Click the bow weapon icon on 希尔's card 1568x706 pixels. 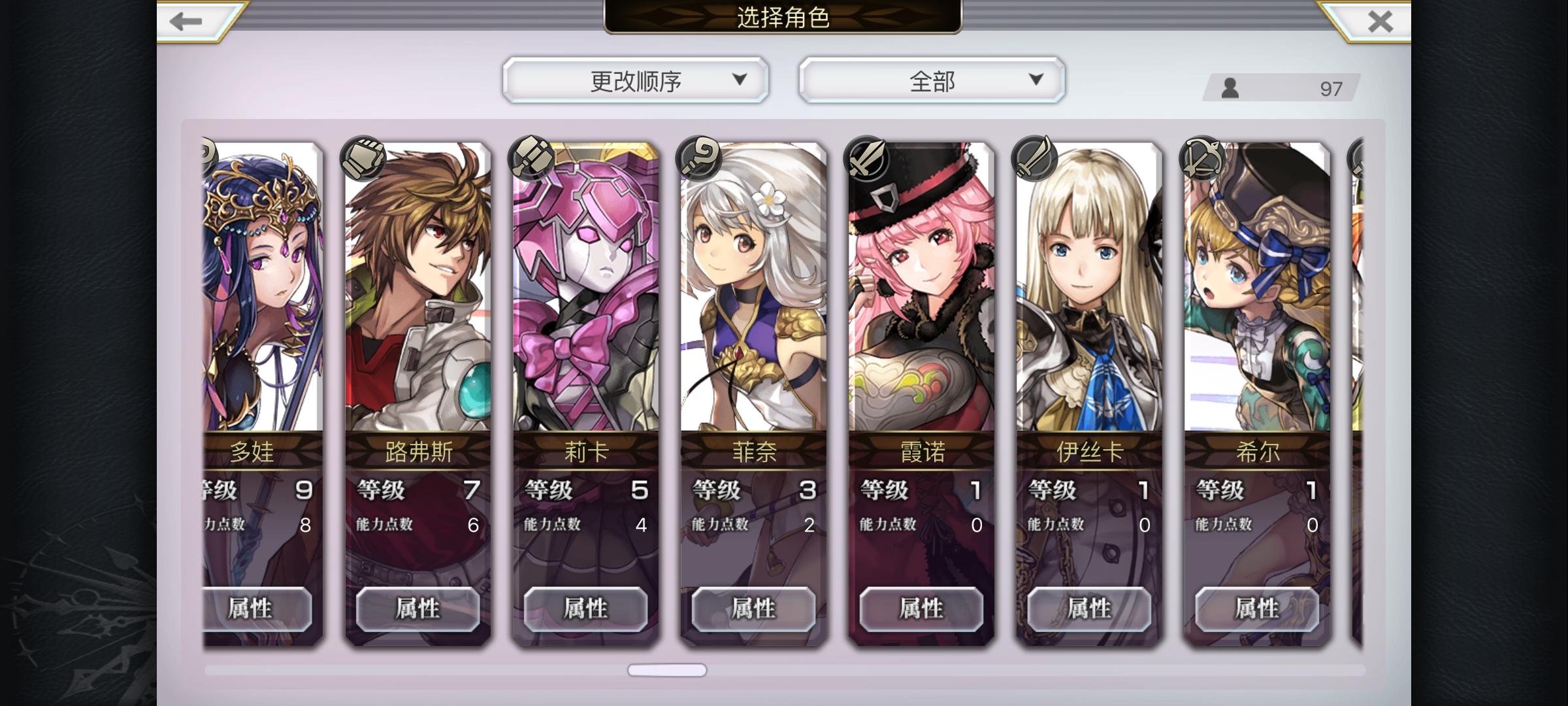1203,159
